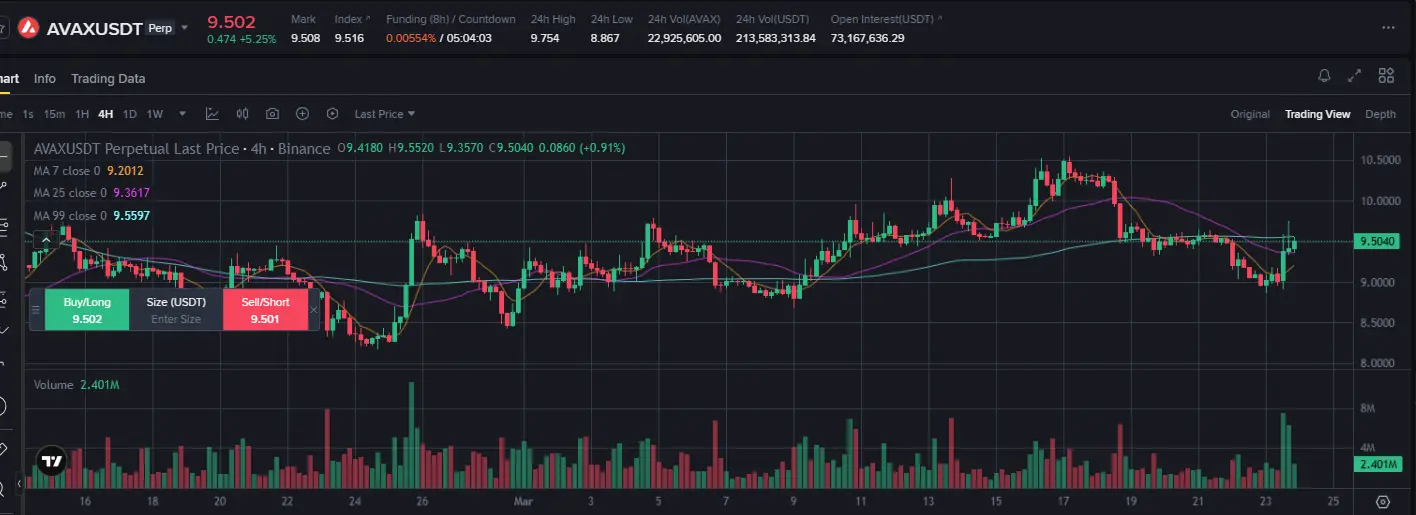This screenshot has width=1416, height=515.
Task: Select the 1D interval
Action: 129,114
